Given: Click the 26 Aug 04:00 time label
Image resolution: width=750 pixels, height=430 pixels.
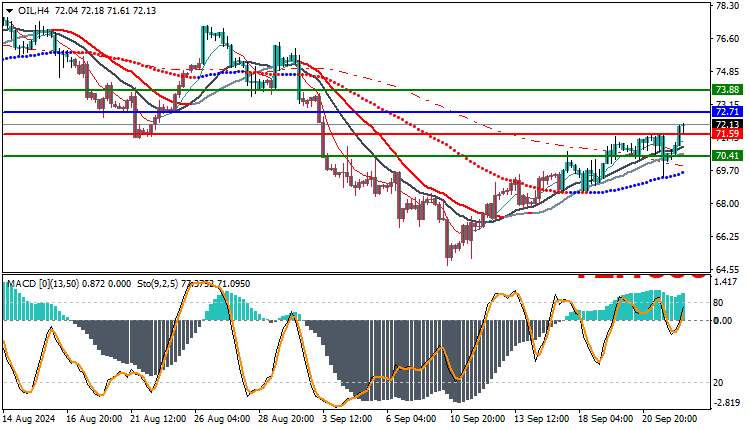Looking at the screenshot, I should (222, 419).
